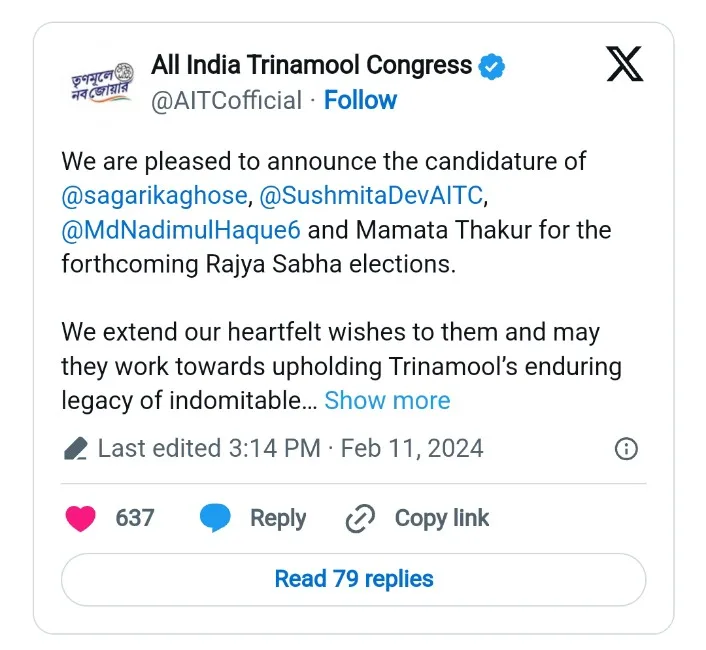The image size is (706, 650).
Task: Click the X logo icon
Action: [625, 66]
